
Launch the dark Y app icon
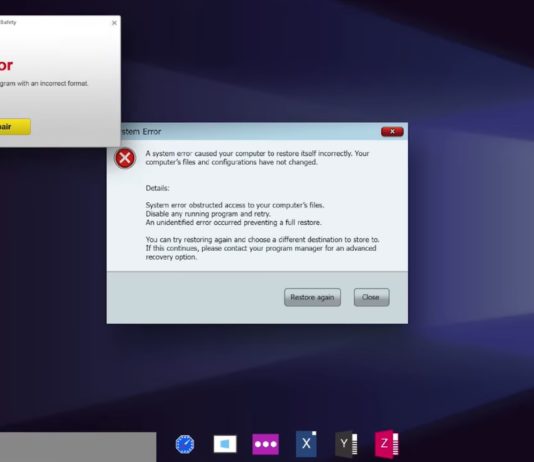tap(346, 444)
